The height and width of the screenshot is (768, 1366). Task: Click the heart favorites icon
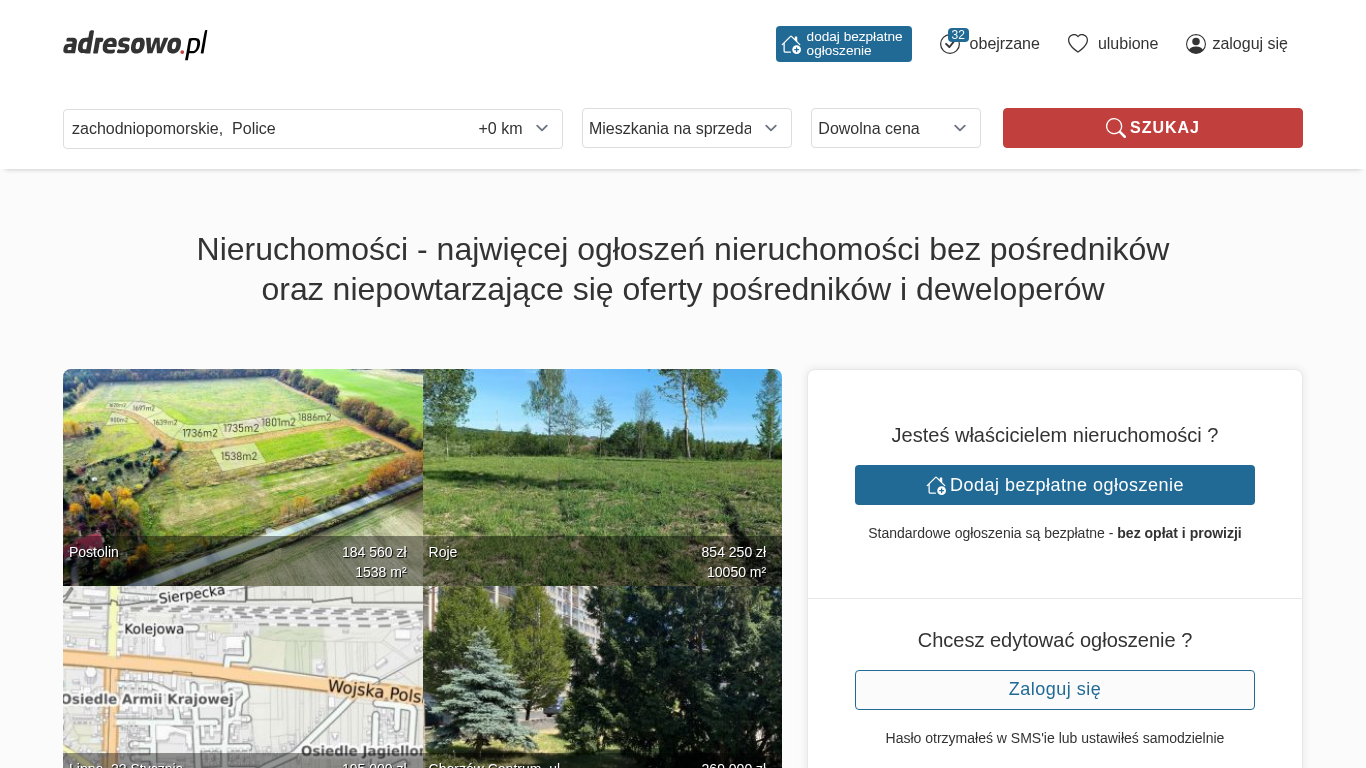1078,44
